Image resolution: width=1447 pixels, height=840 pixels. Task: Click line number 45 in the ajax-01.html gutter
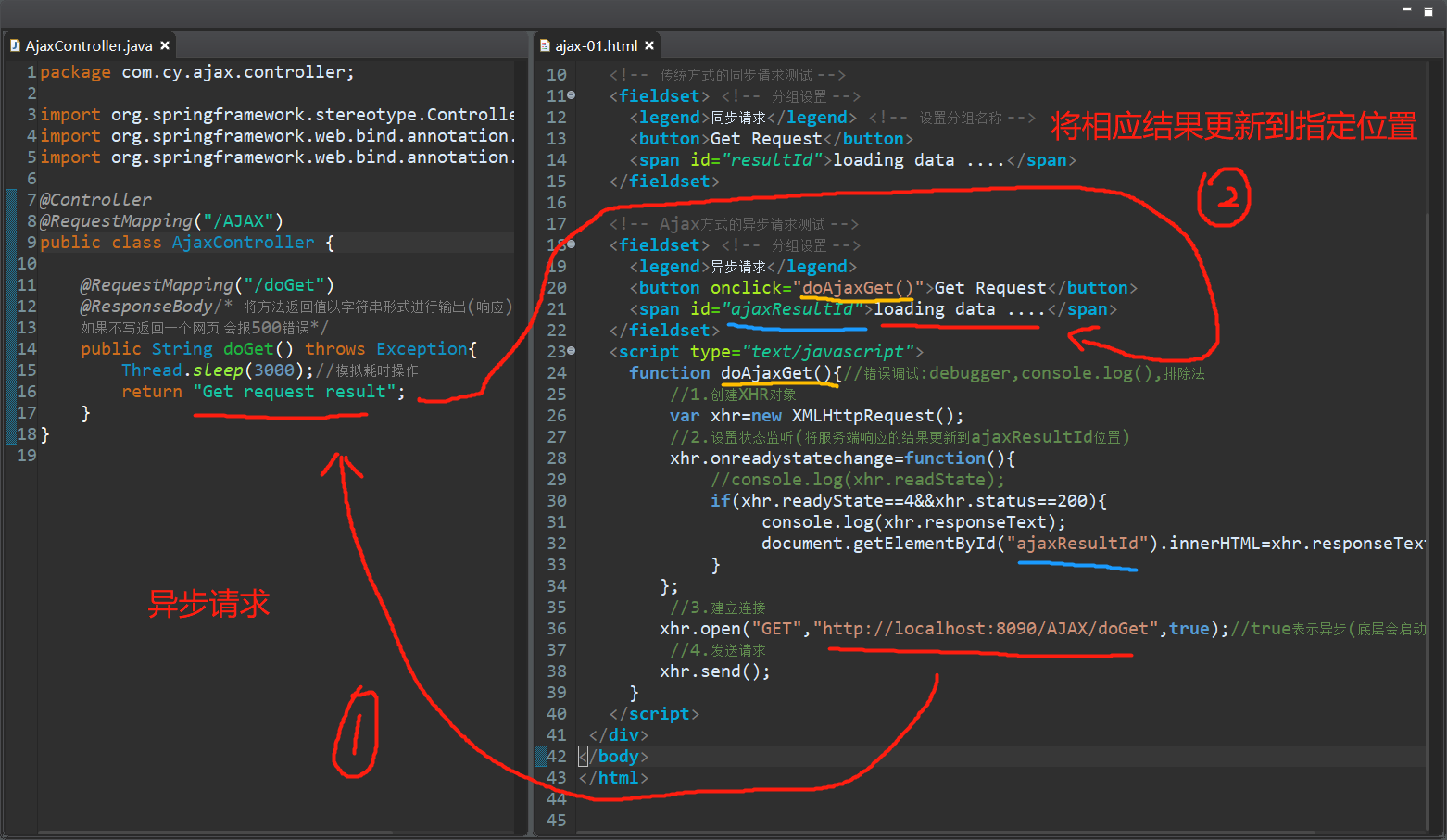coord(556,821)
